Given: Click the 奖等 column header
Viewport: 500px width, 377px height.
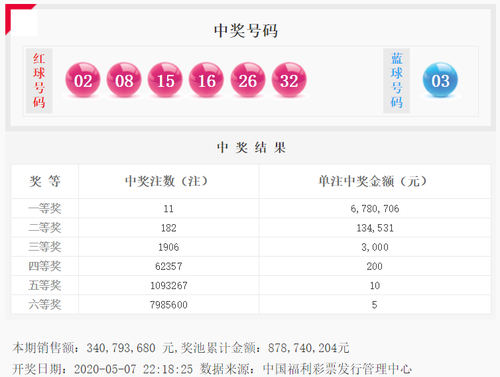Looking at the screenshot, I should 45,181.
